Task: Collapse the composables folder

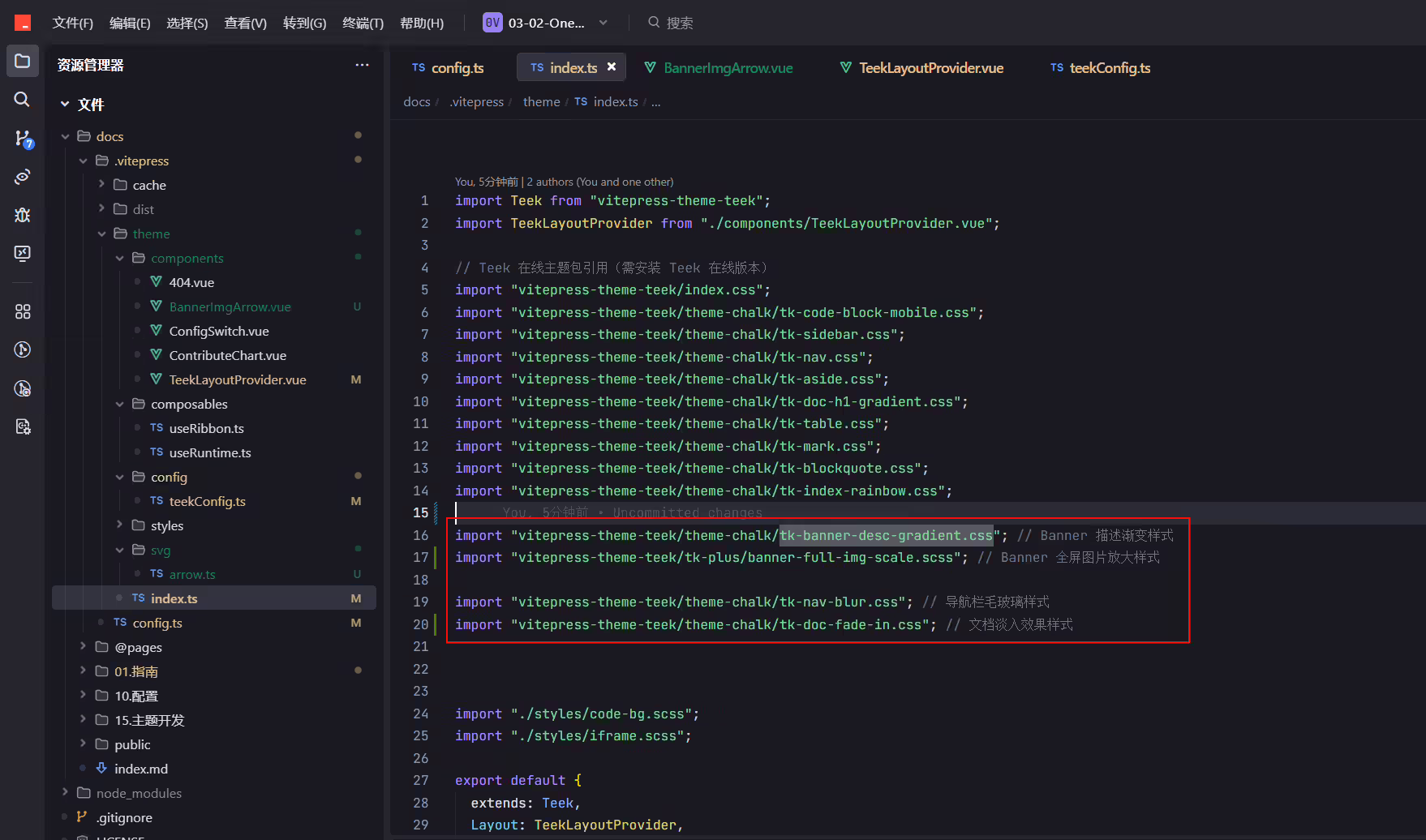Action: (119, 404)
